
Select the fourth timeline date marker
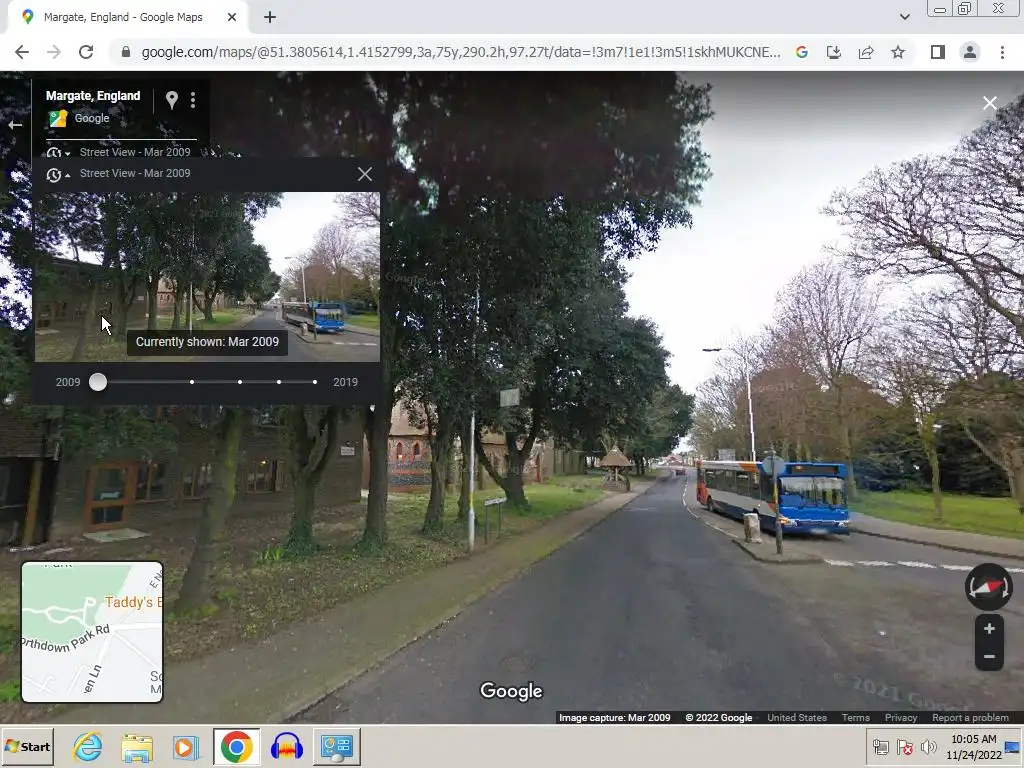tap(279, 382)
